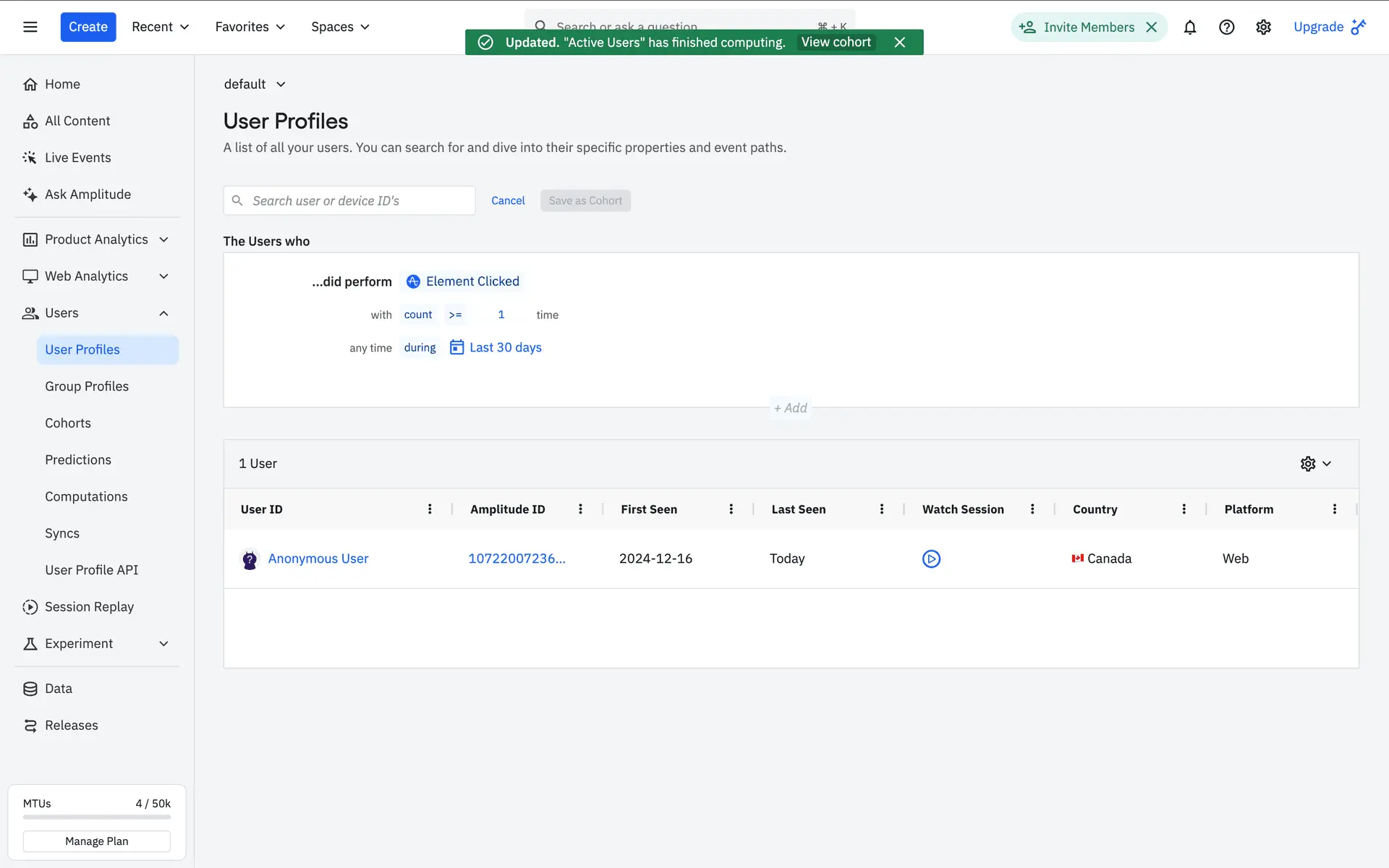Click the notifications bell icon
The height and width of the screenshot is (868, 1389).
(1189, 27)
